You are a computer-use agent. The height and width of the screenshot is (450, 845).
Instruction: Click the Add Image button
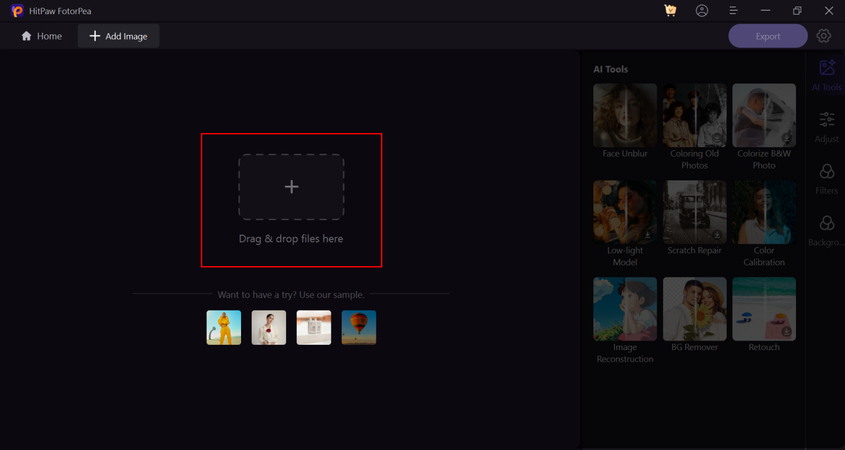119,36
